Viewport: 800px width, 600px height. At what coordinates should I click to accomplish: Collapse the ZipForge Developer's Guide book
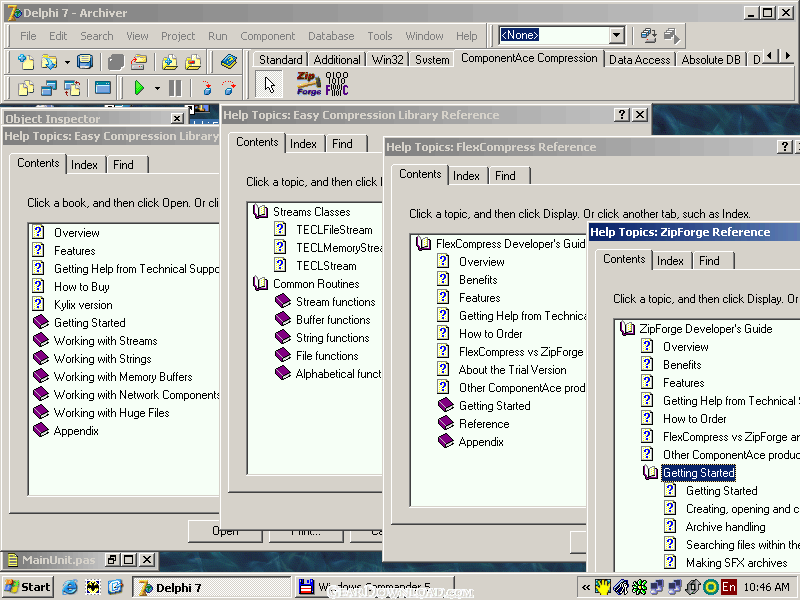click(x=628, y=329)
